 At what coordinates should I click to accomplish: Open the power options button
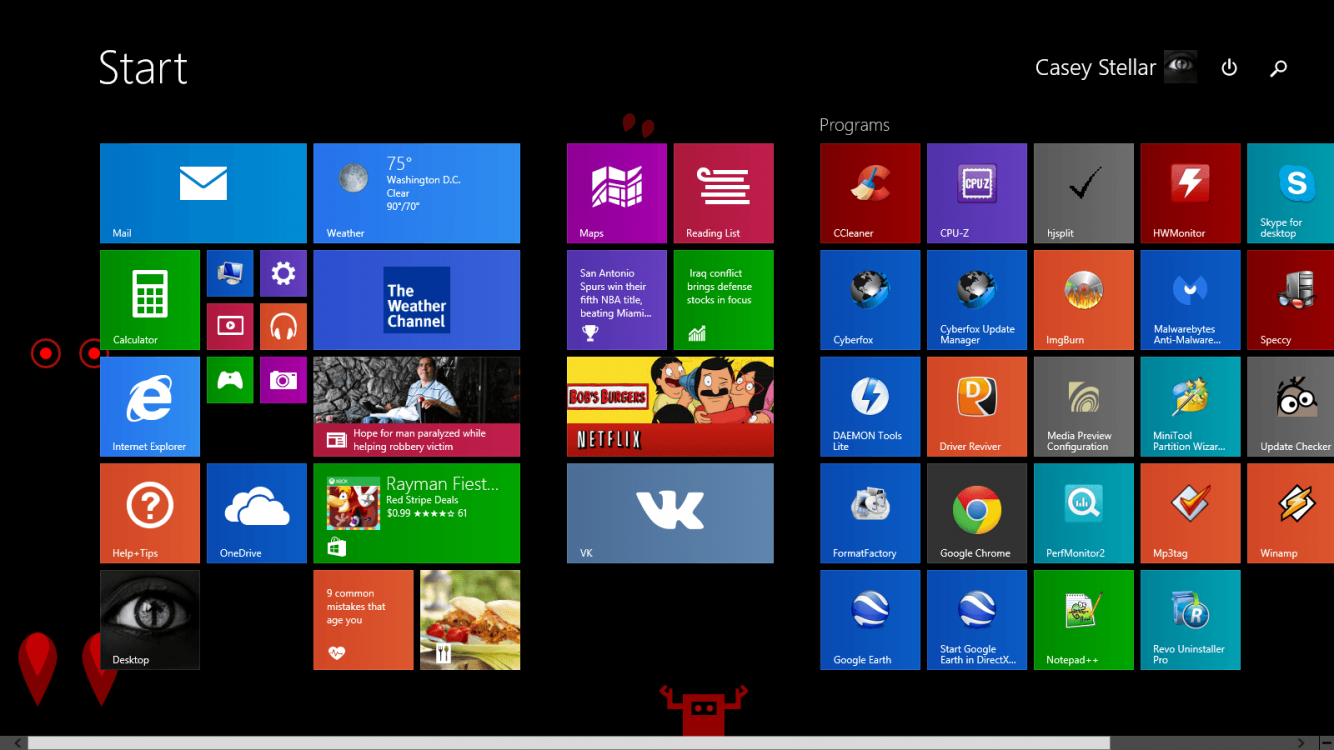[x=1229, y=68]
